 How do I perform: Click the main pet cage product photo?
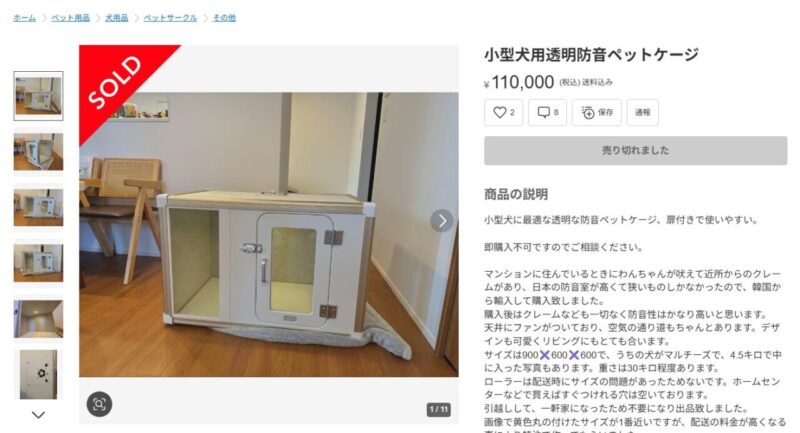pyautogui.click(x=269, y=235)
